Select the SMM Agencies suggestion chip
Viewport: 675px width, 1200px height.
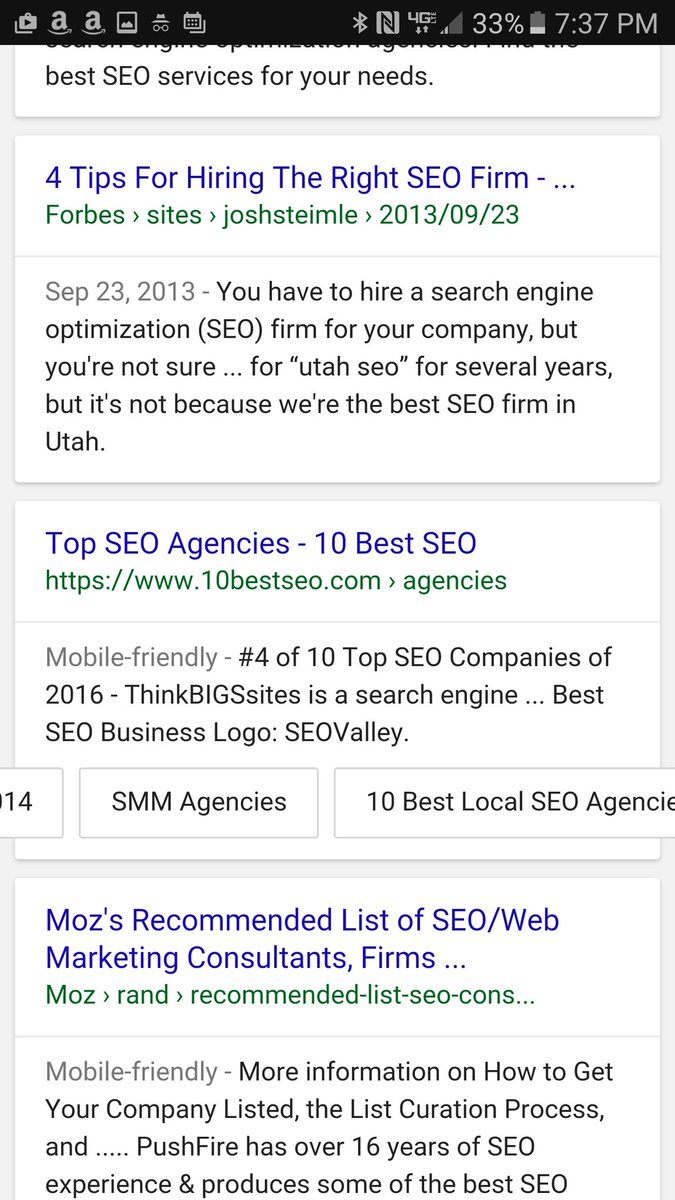(198, 802)
